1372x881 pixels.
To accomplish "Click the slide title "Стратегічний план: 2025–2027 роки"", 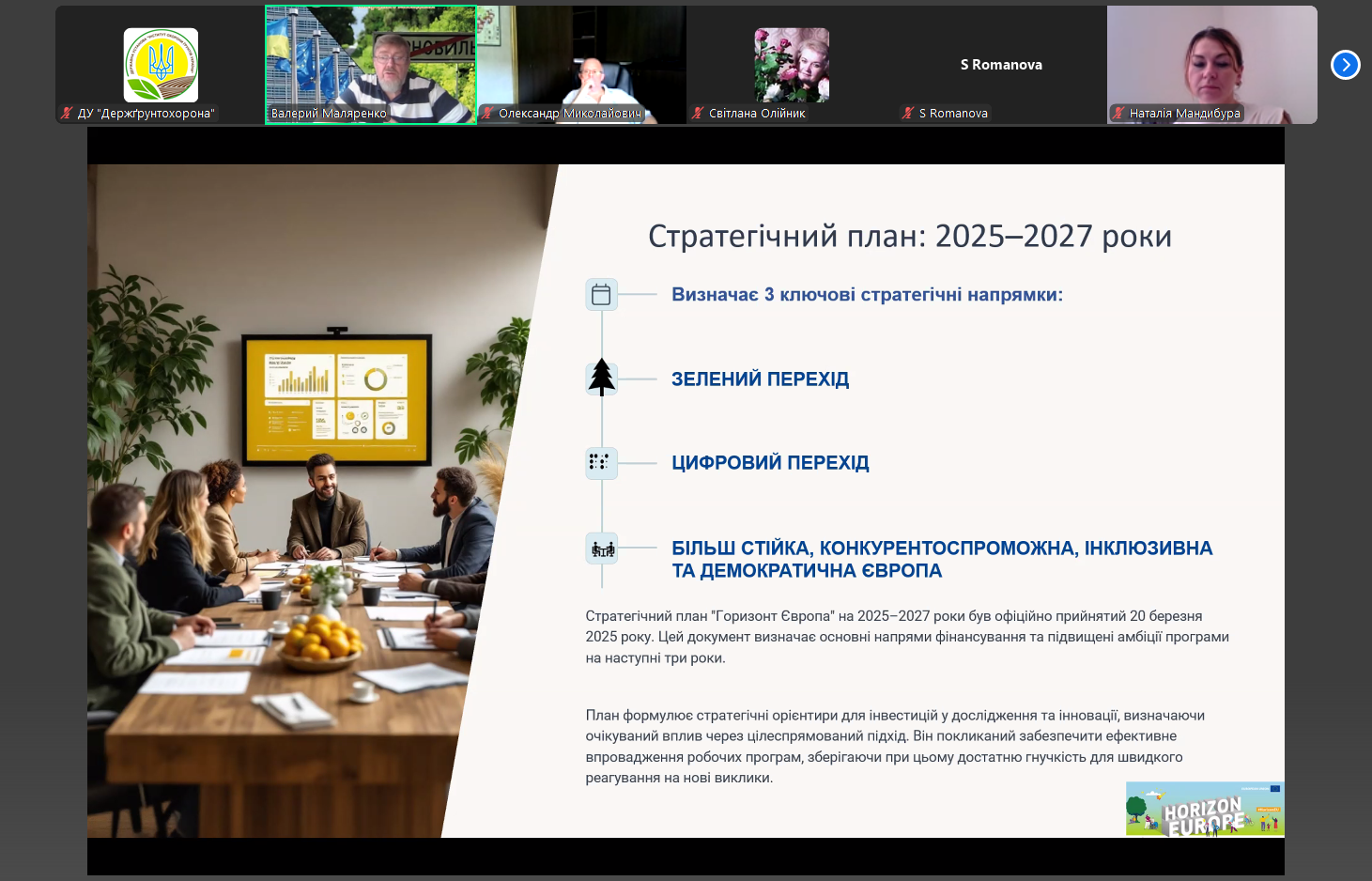I will click(x=910, y=236).
